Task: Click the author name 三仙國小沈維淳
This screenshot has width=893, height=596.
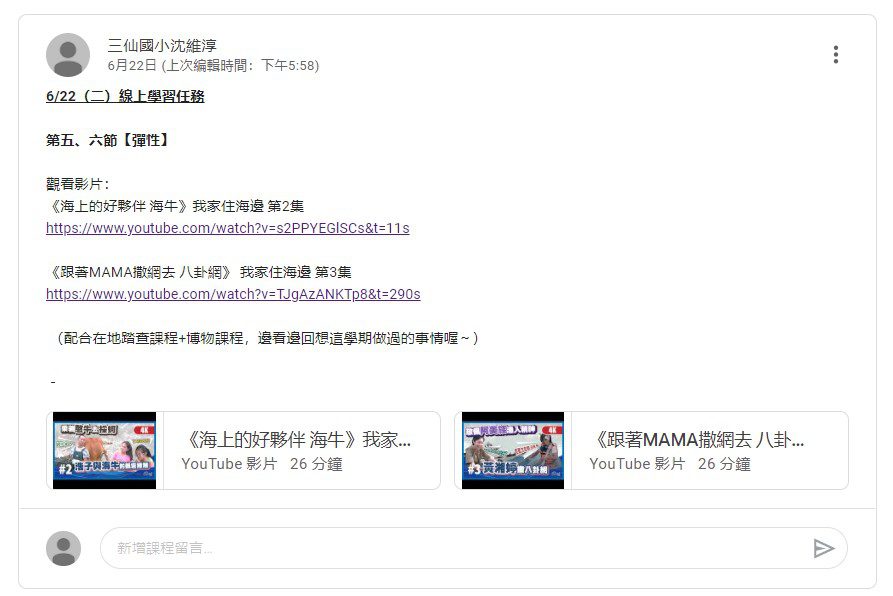Action: coord(162,46)
